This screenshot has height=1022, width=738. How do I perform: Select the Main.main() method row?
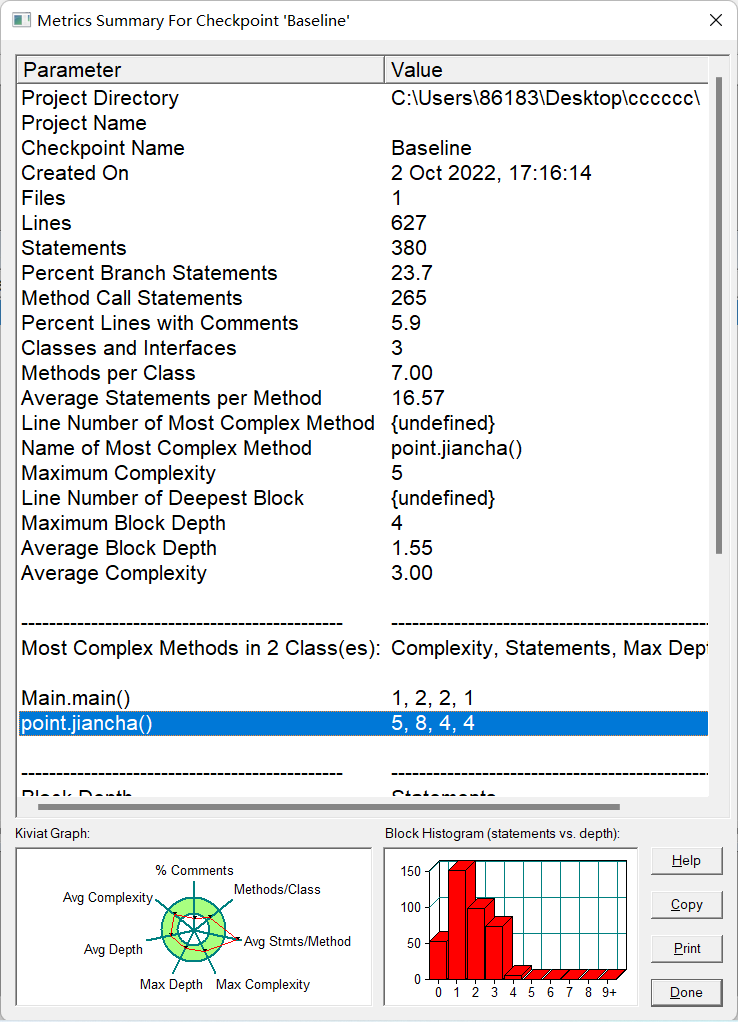point(363,698)
